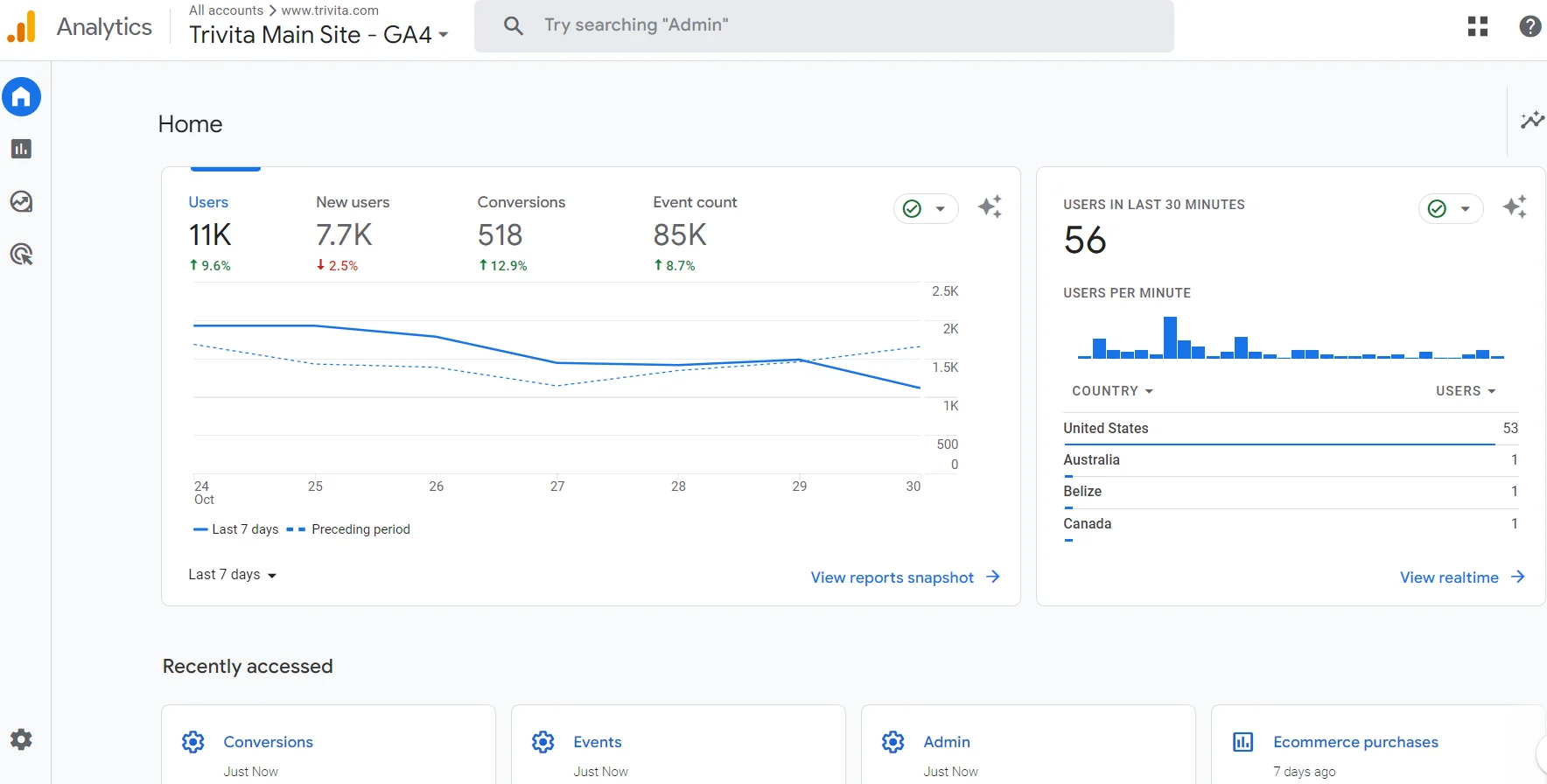Open the Explore section in sidebar
Screen dimensions: 1547x784
(21, 202)
